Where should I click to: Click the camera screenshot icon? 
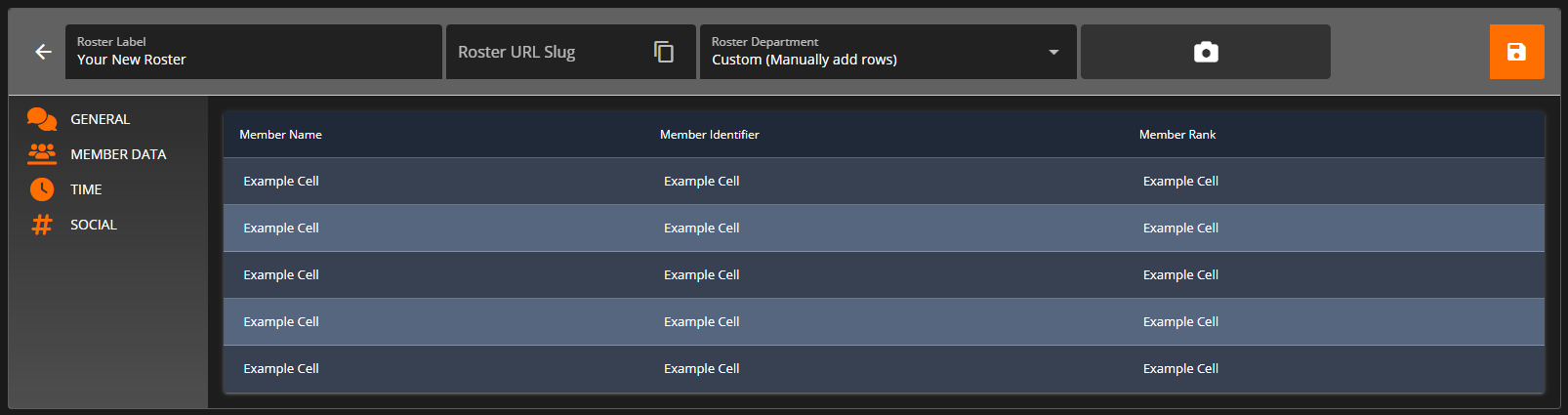click(1206, 52)
